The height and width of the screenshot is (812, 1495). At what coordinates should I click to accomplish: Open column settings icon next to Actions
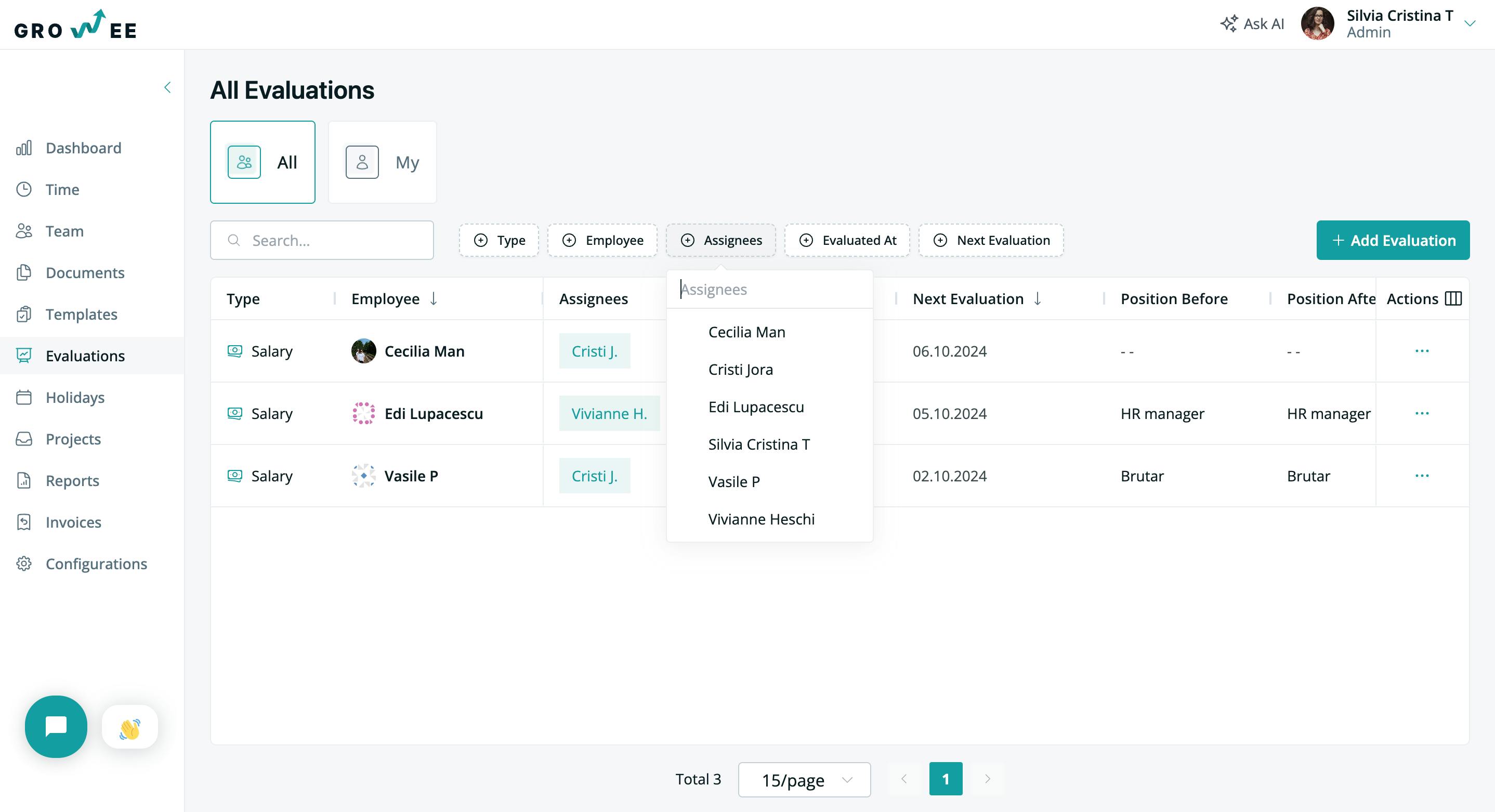pos(1453,298)
